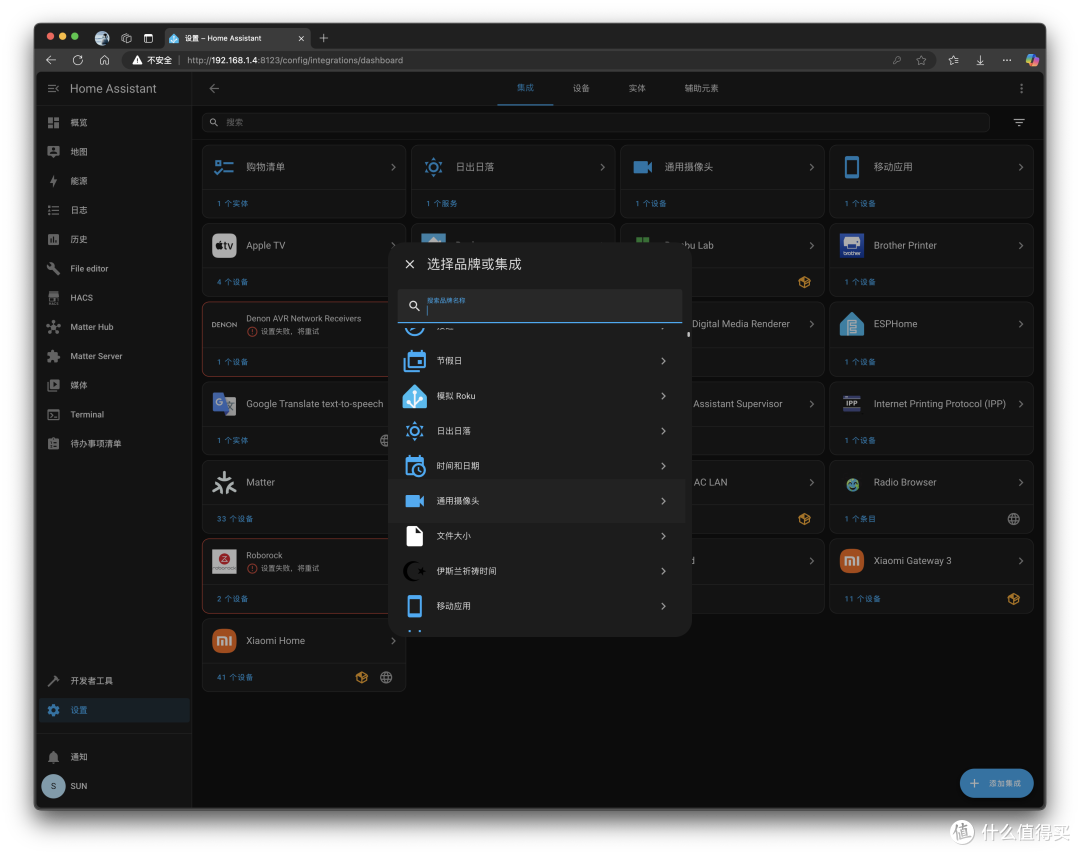Click the 33 个设备 link under Matter
This screenshot has width=1080, height=855.
click(x=235, y=519)
